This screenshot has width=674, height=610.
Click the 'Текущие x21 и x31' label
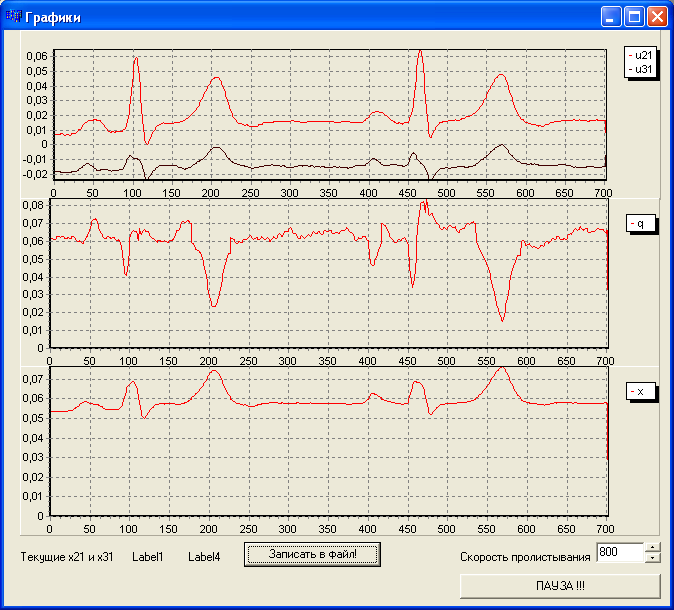point(67,557)
